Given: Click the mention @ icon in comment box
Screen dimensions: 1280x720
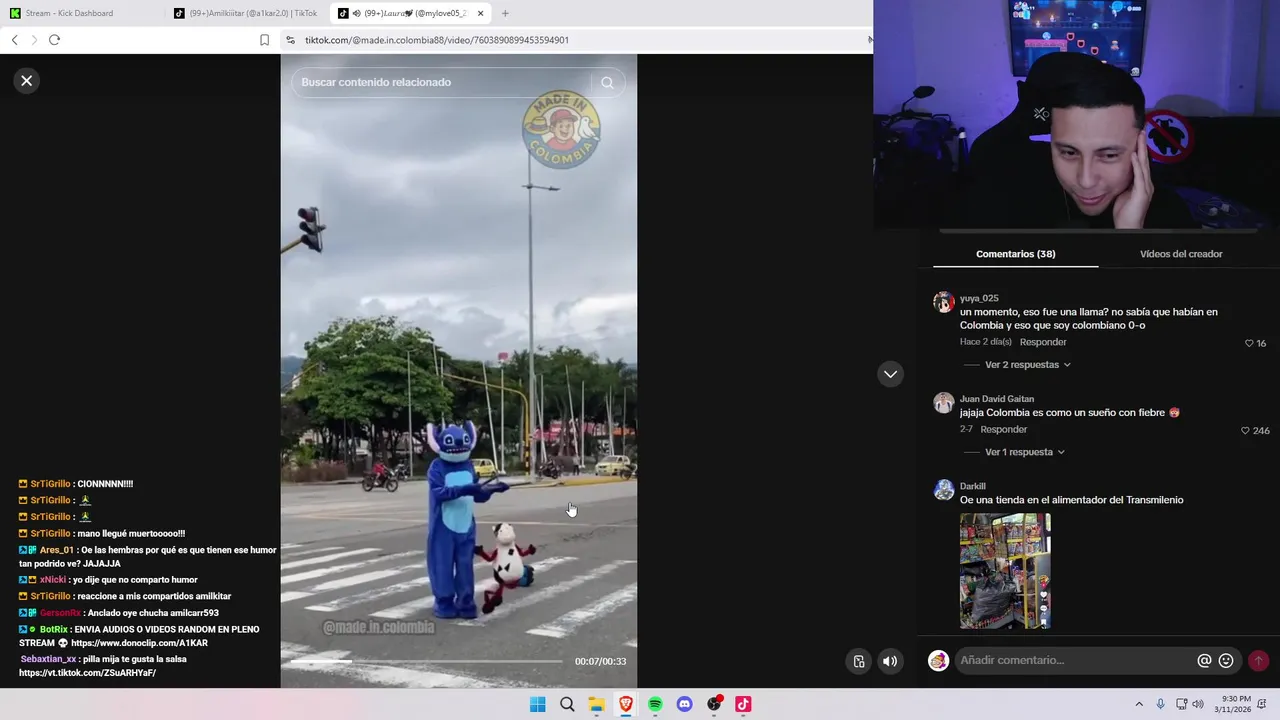Looking at the screenshot, I should click(1204, 661).
